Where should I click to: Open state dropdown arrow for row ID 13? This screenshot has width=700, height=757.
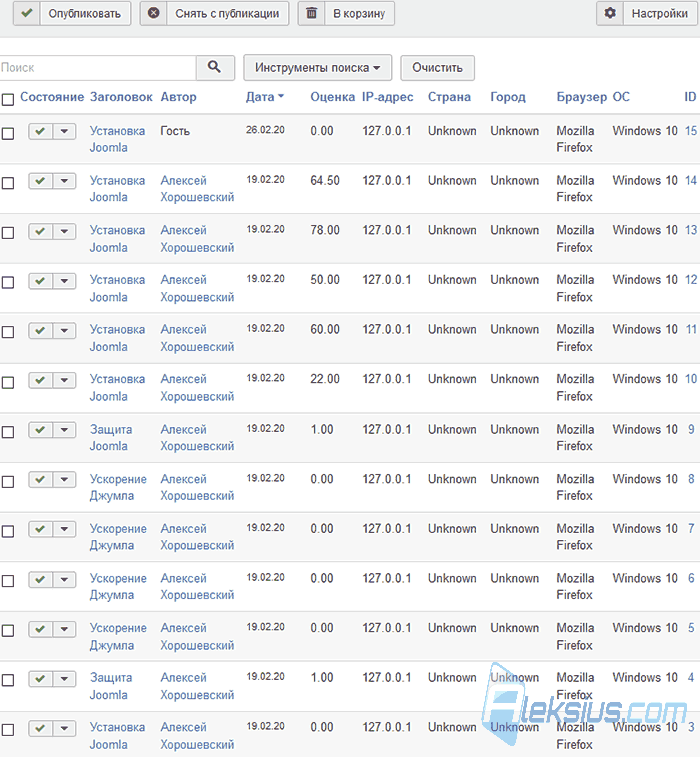point(64,231)
